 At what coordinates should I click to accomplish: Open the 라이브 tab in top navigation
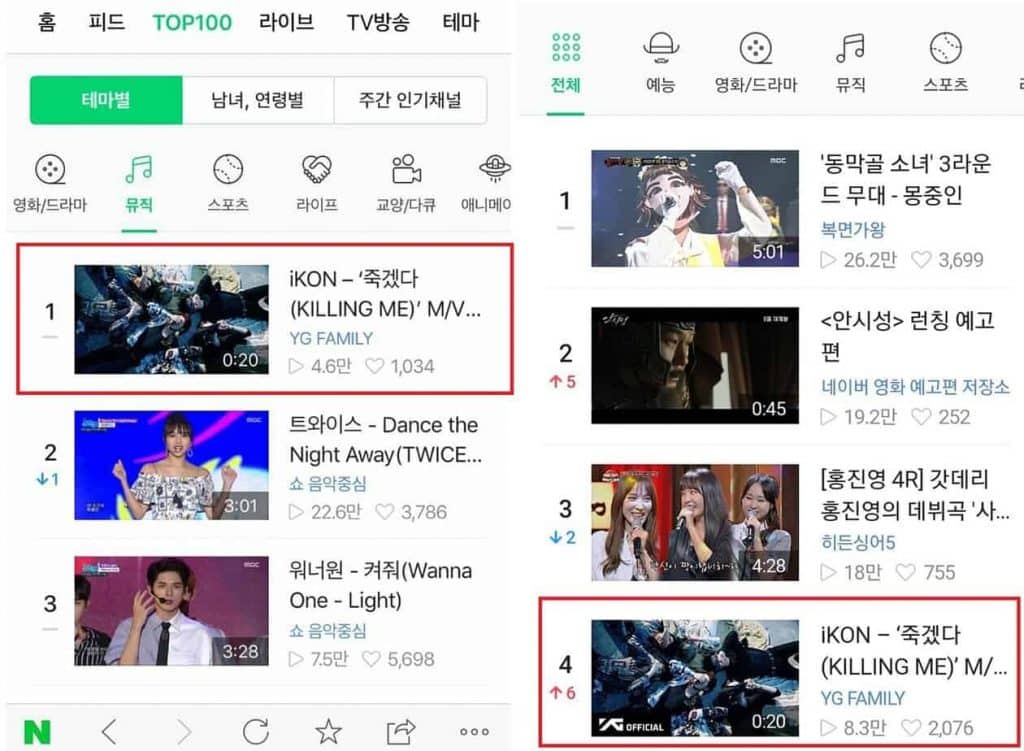[286, 22]
